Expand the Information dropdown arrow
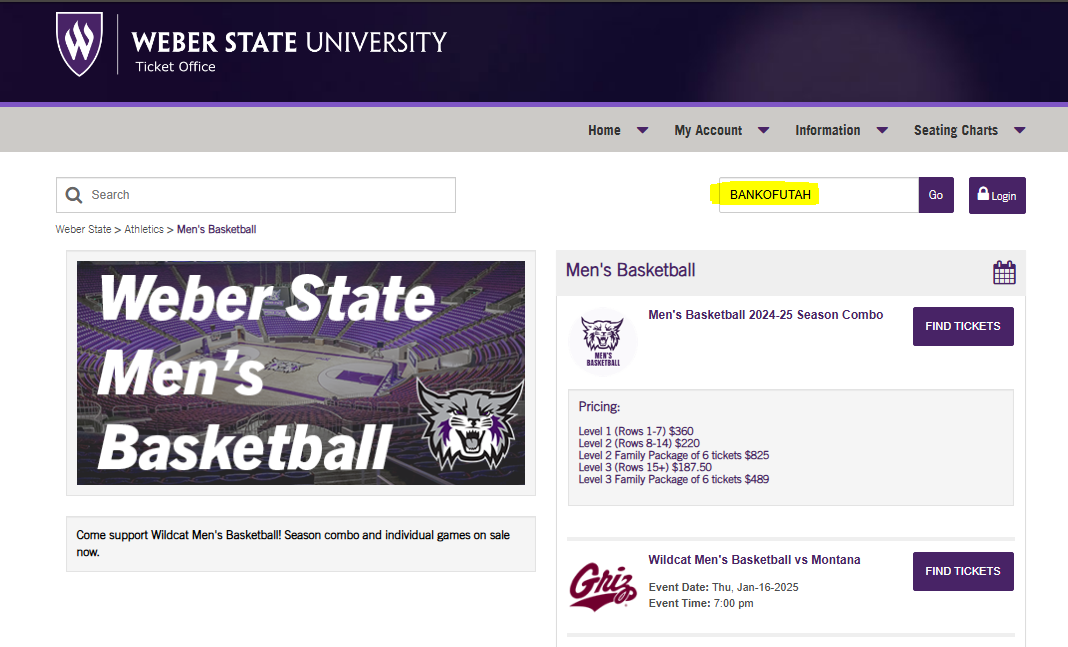1068x647 pixels. tap(882, 130)
